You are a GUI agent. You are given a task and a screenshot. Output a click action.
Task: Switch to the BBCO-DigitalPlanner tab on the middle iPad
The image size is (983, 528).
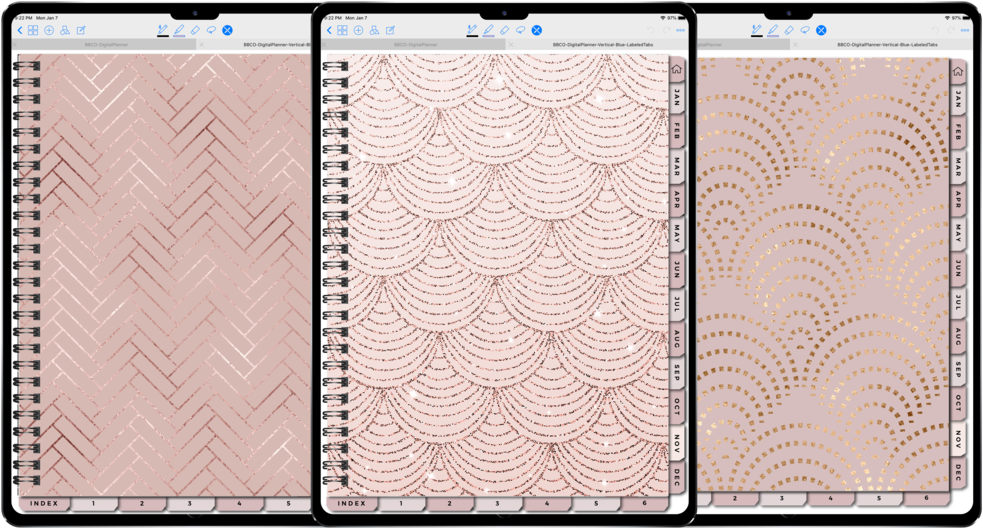click(415, 45)
